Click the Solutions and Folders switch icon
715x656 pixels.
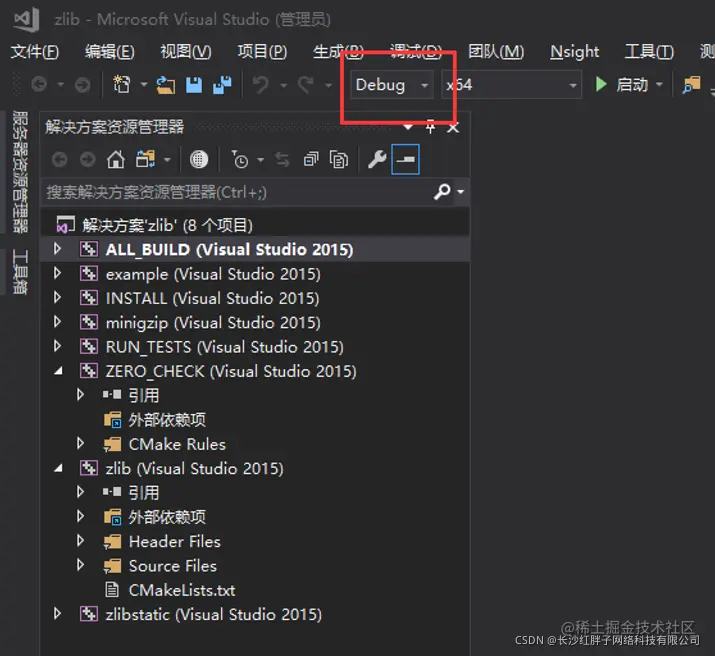tap(145, 160)
